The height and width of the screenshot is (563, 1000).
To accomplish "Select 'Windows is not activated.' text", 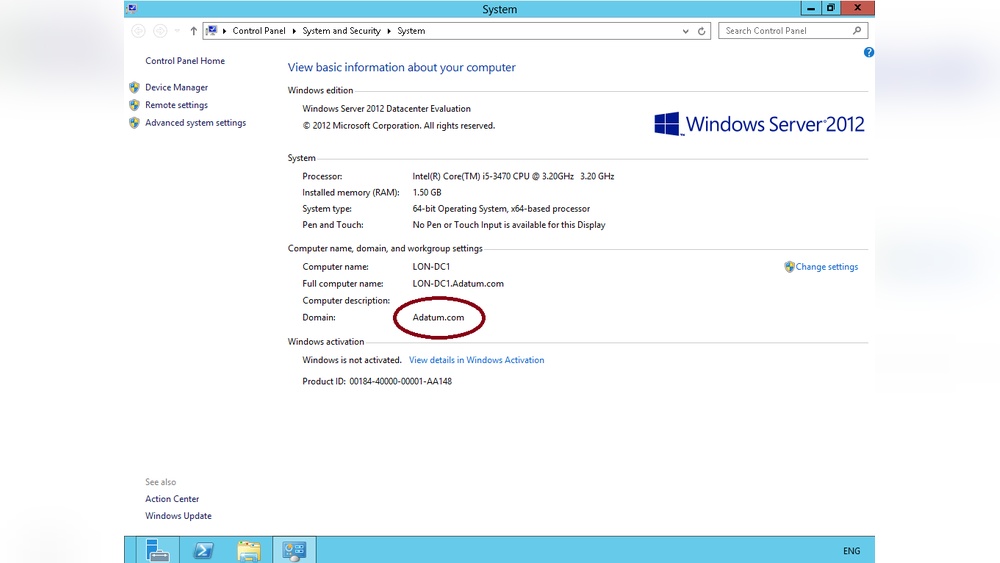I will click(x=351, y=360).
